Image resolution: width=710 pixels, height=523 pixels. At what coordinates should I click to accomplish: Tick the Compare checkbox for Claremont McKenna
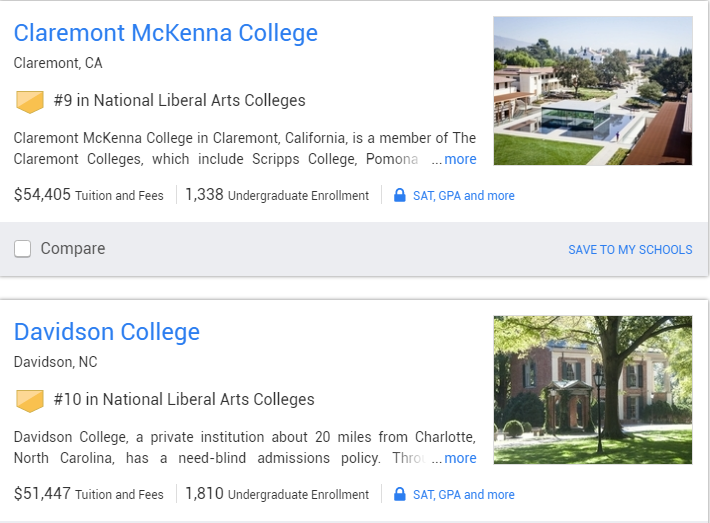click(x=23, y=249)
